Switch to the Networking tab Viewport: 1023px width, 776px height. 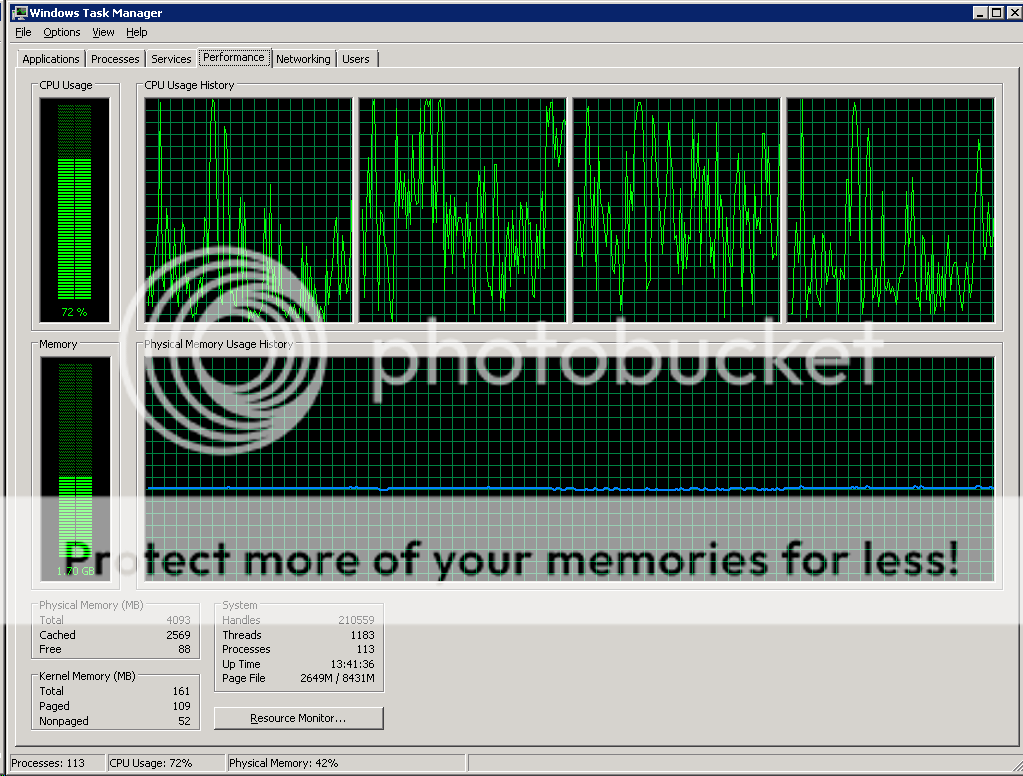303,59
